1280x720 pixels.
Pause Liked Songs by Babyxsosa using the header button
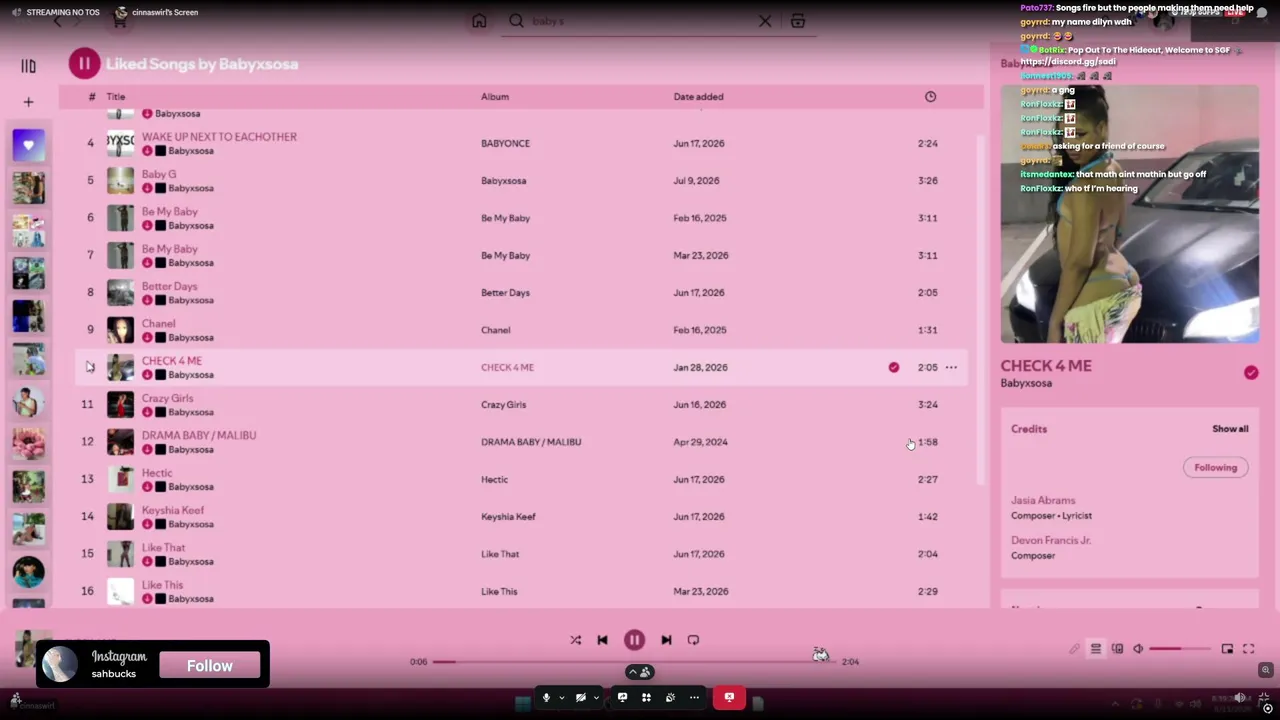point(84,64)
